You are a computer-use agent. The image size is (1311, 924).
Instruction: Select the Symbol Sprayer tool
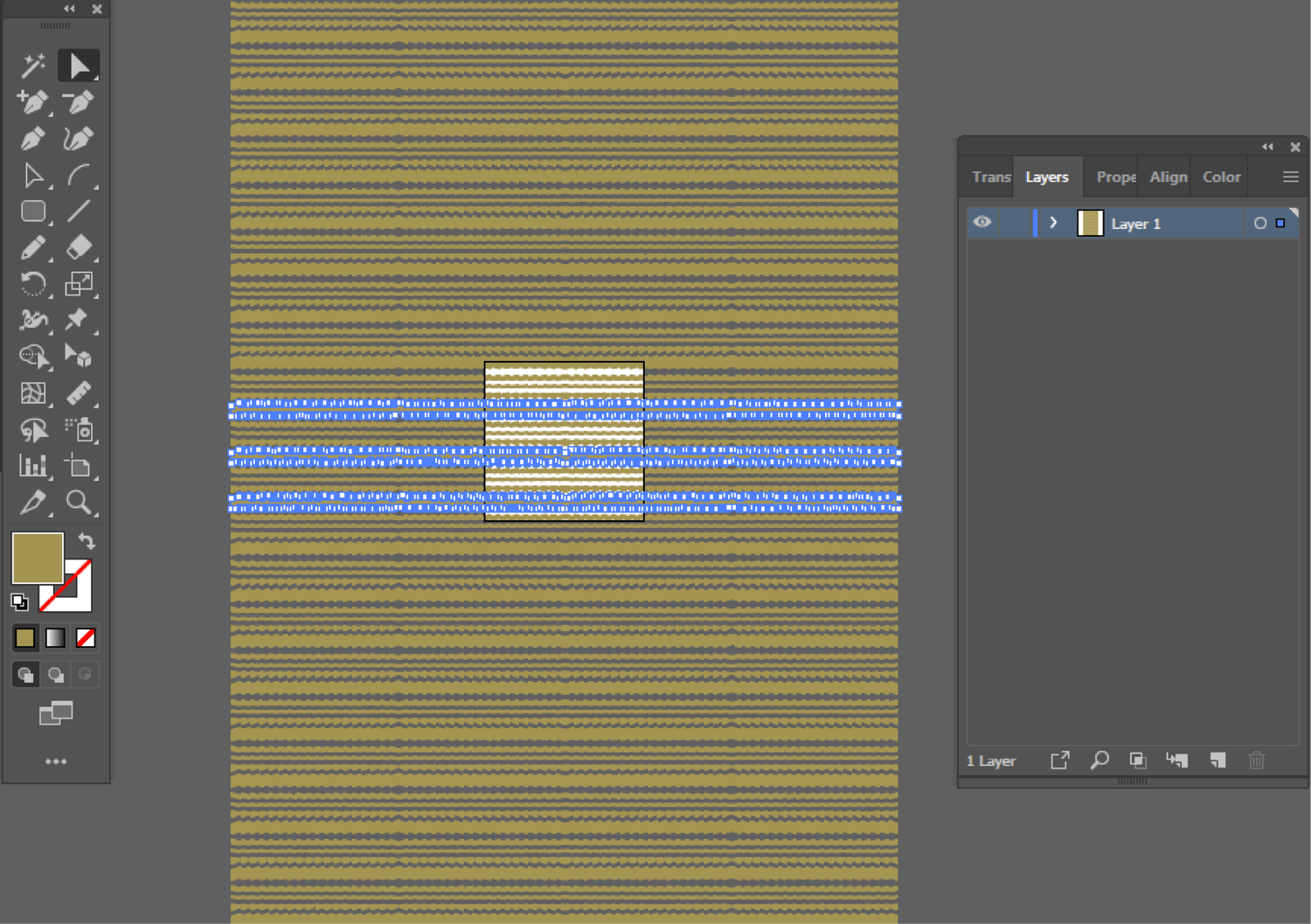79,430
